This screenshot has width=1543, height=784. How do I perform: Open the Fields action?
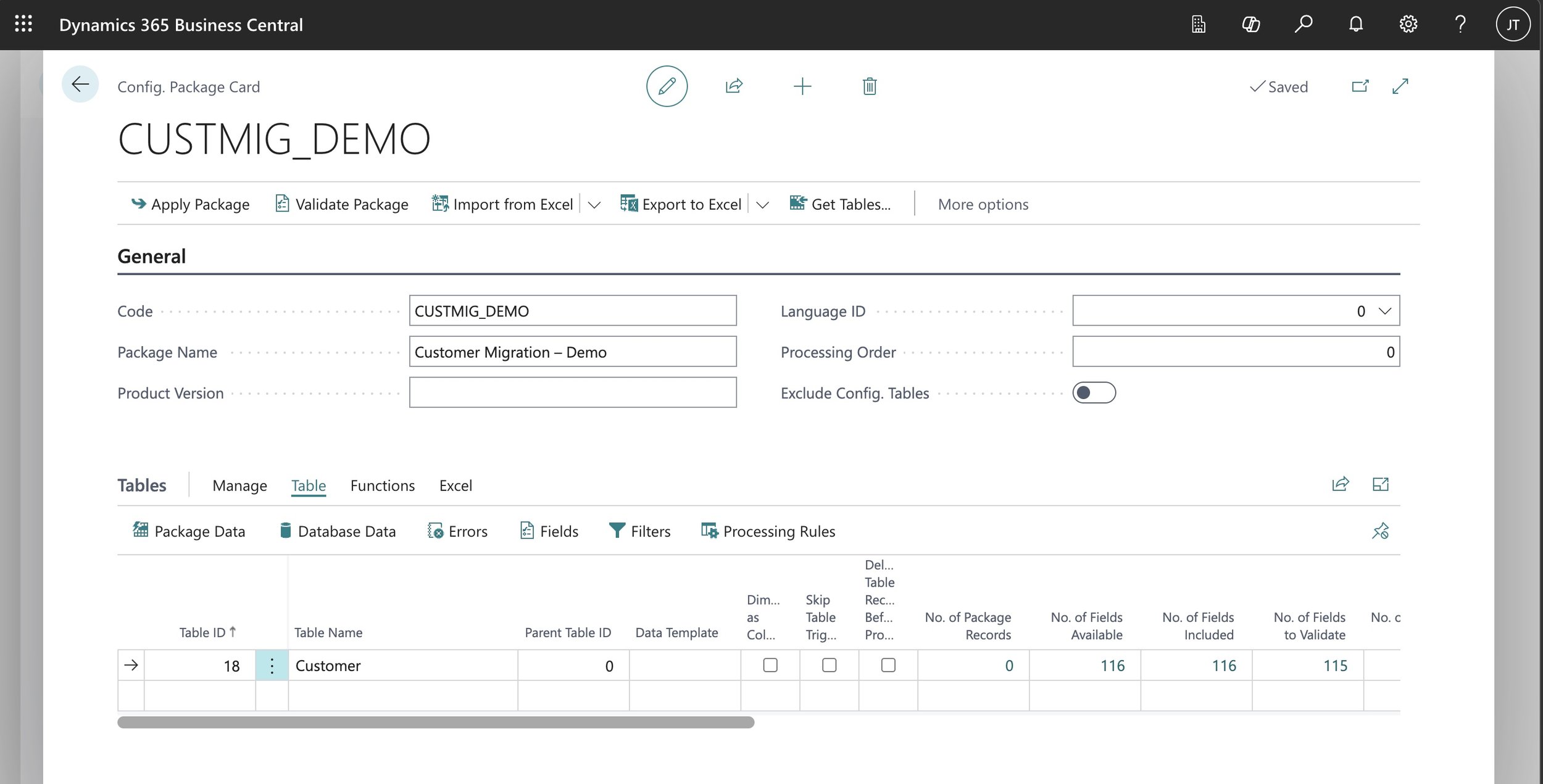pyautogui.click(x=549, y=531)
